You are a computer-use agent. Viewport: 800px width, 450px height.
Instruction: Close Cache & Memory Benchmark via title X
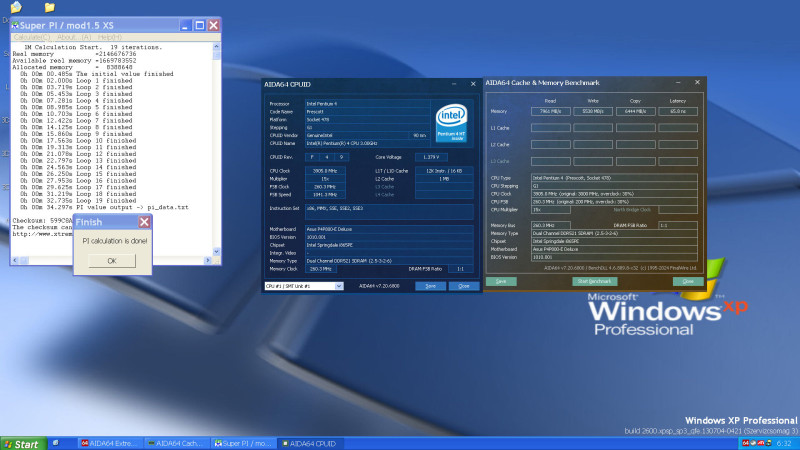pos(697,83)
